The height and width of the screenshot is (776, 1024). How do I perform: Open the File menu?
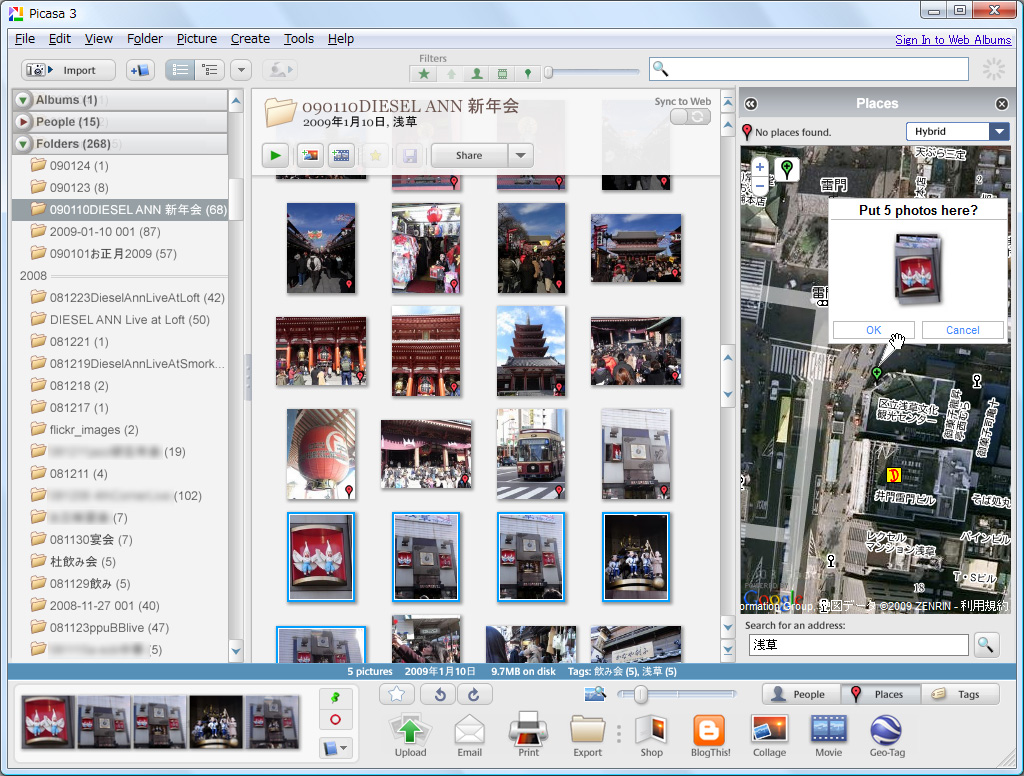25,39
